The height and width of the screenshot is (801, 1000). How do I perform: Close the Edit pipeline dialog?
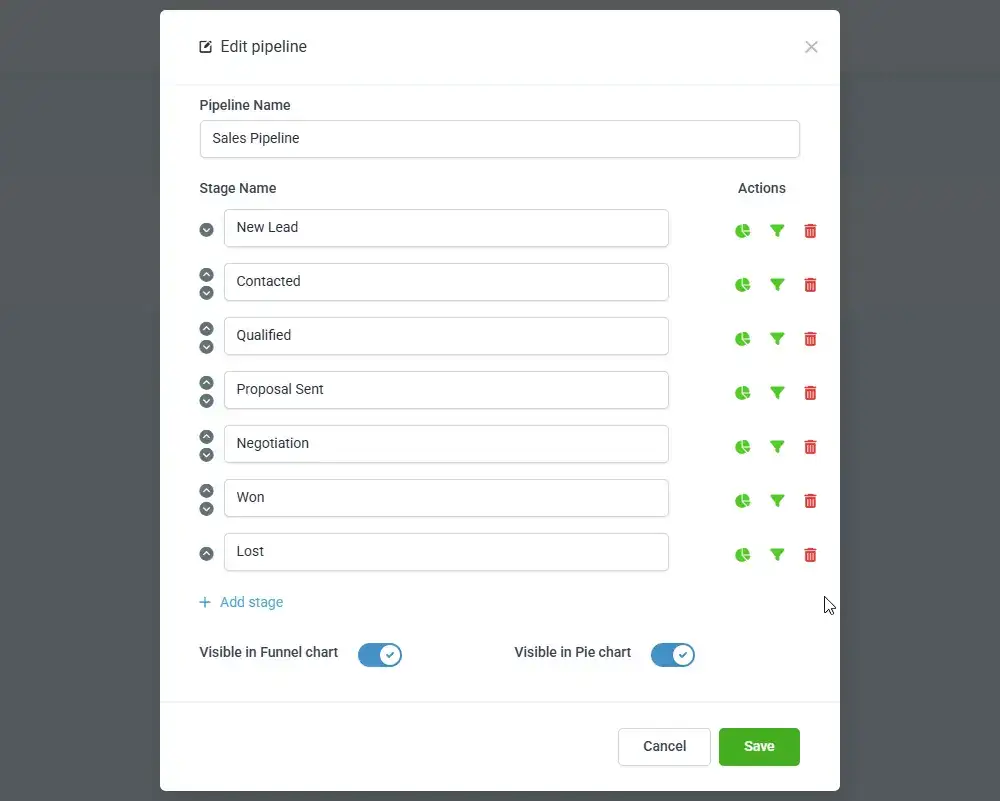(811, 47)
